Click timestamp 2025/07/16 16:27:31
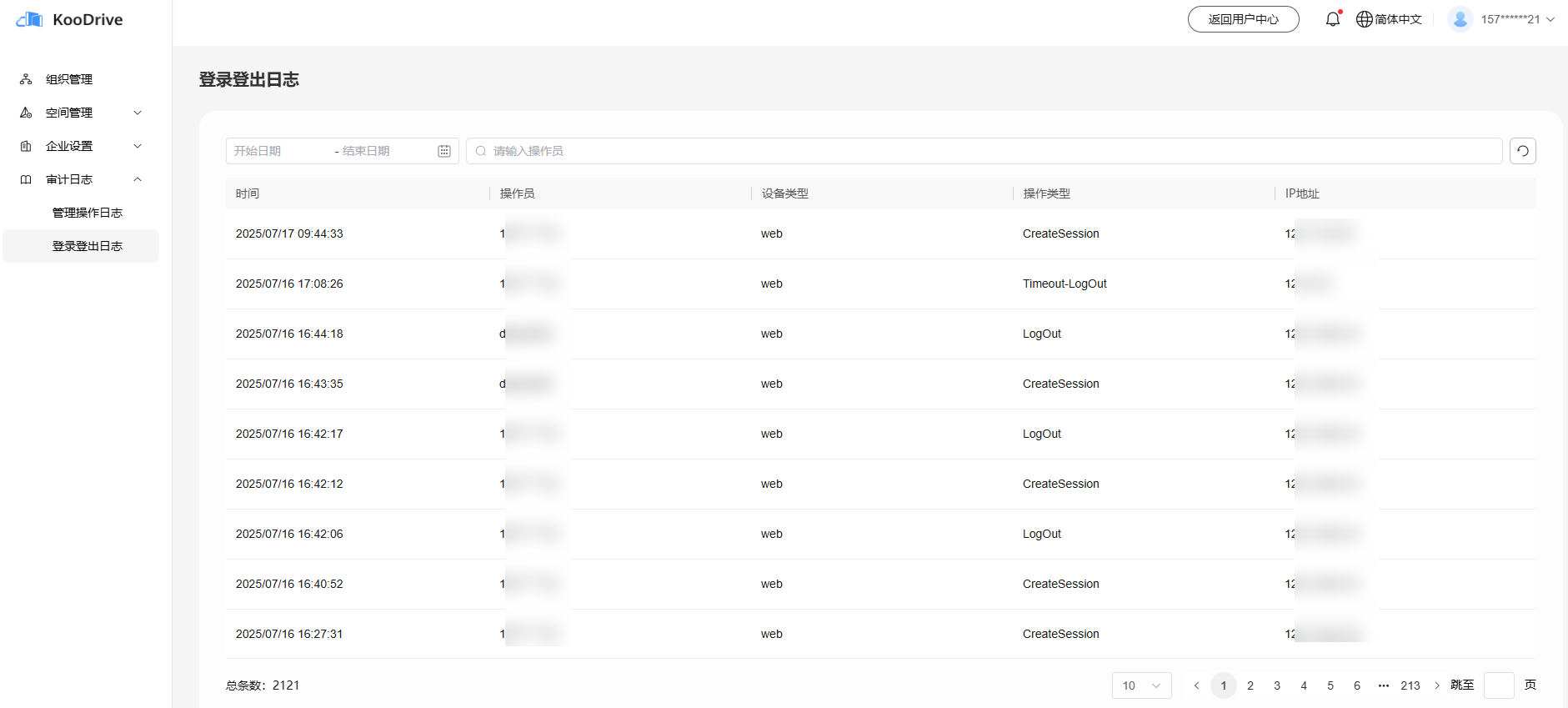This screenshot has height=708, width=1568. coord(289,634)
